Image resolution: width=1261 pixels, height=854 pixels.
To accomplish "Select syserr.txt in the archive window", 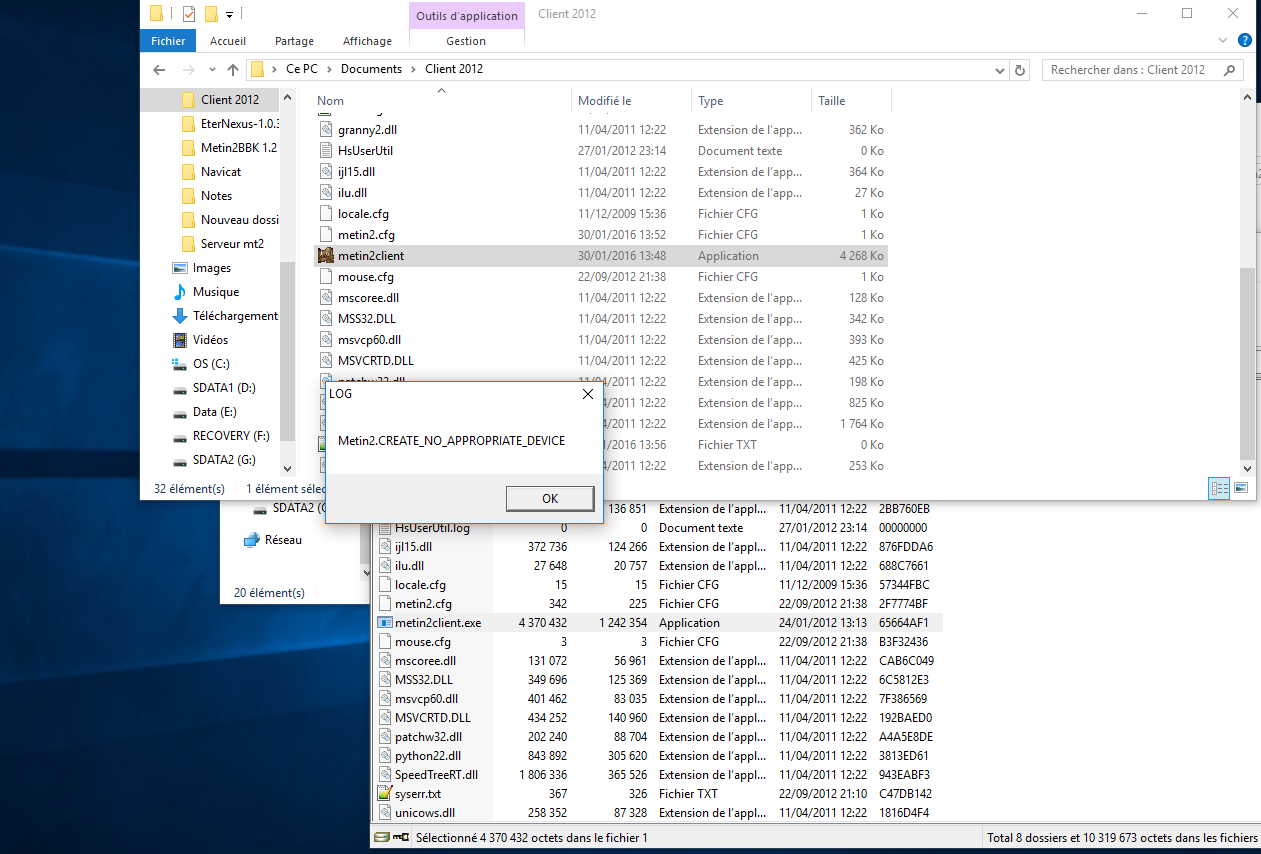I will pos(417,793).
